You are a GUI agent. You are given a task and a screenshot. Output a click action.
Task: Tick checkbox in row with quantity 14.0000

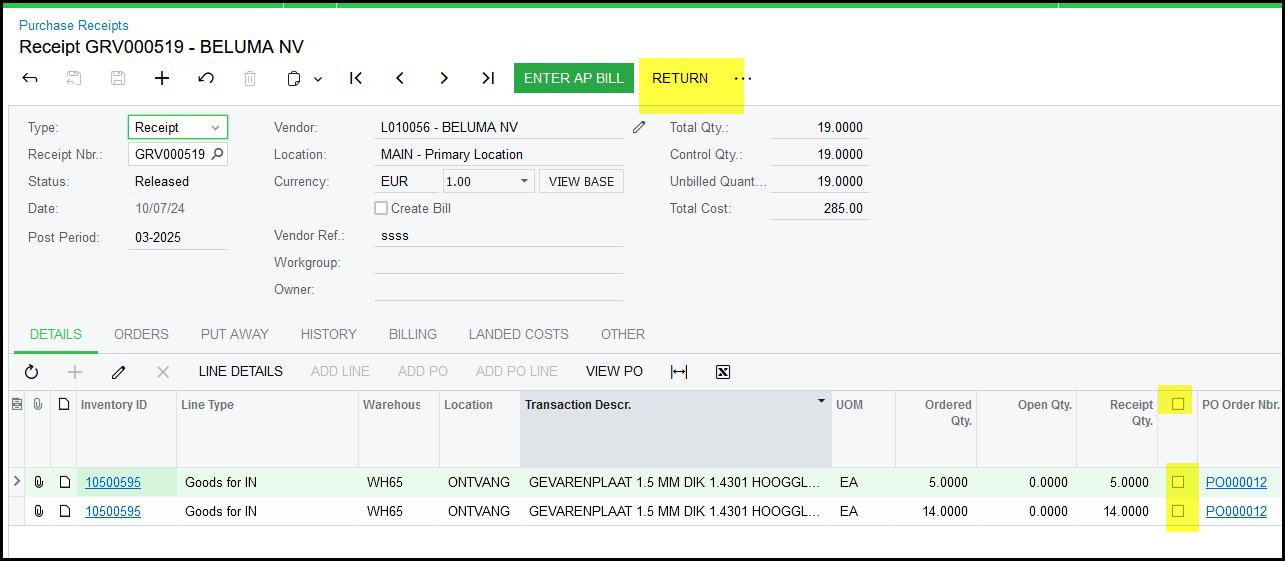pyautogui.click(x=1178, y=511)
